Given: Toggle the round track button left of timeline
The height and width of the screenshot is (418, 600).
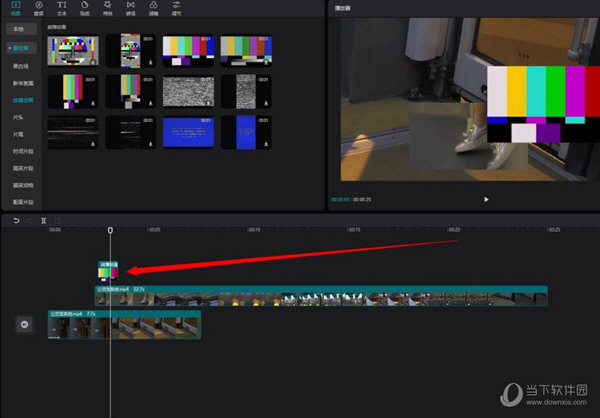Looking at the screenshot, I should tap(24, 324).
